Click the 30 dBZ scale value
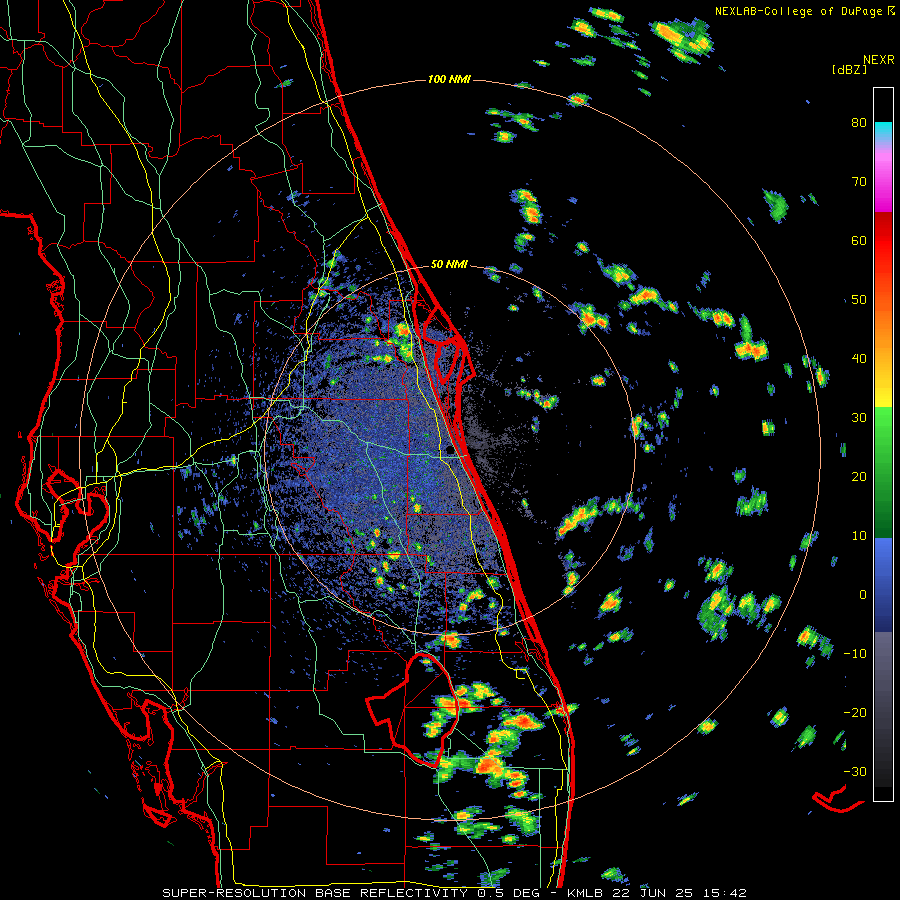 click(x=859, y=418)
